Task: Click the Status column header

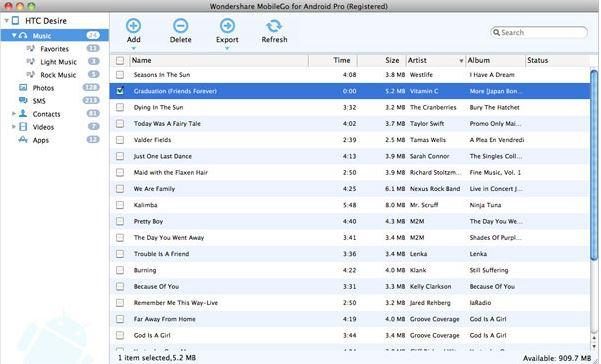Action: tap(557, 61)
